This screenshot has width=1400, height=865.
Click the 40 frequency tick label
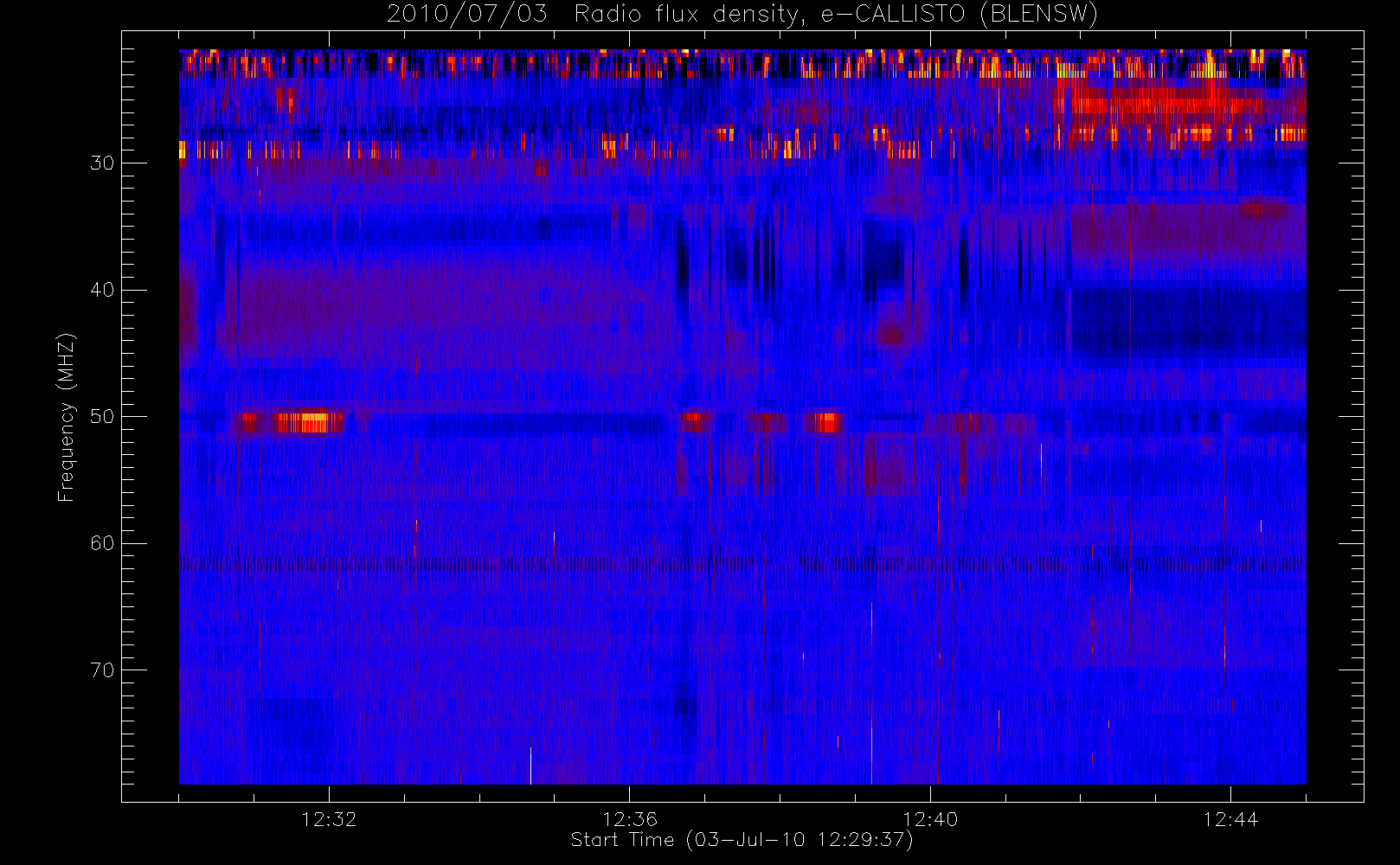pos(102,290)
